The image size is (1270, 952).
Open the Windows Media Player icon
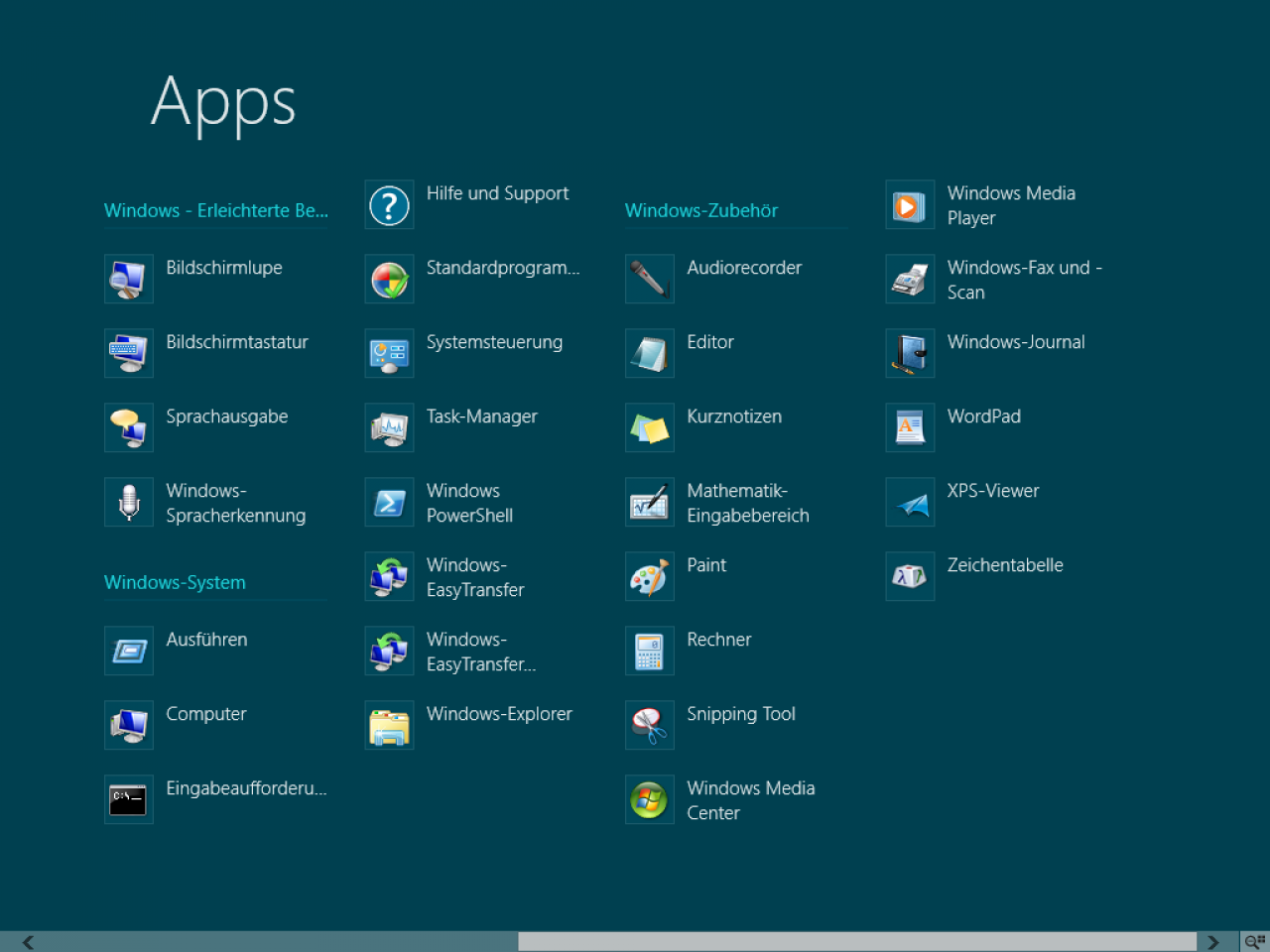(910, 204)
